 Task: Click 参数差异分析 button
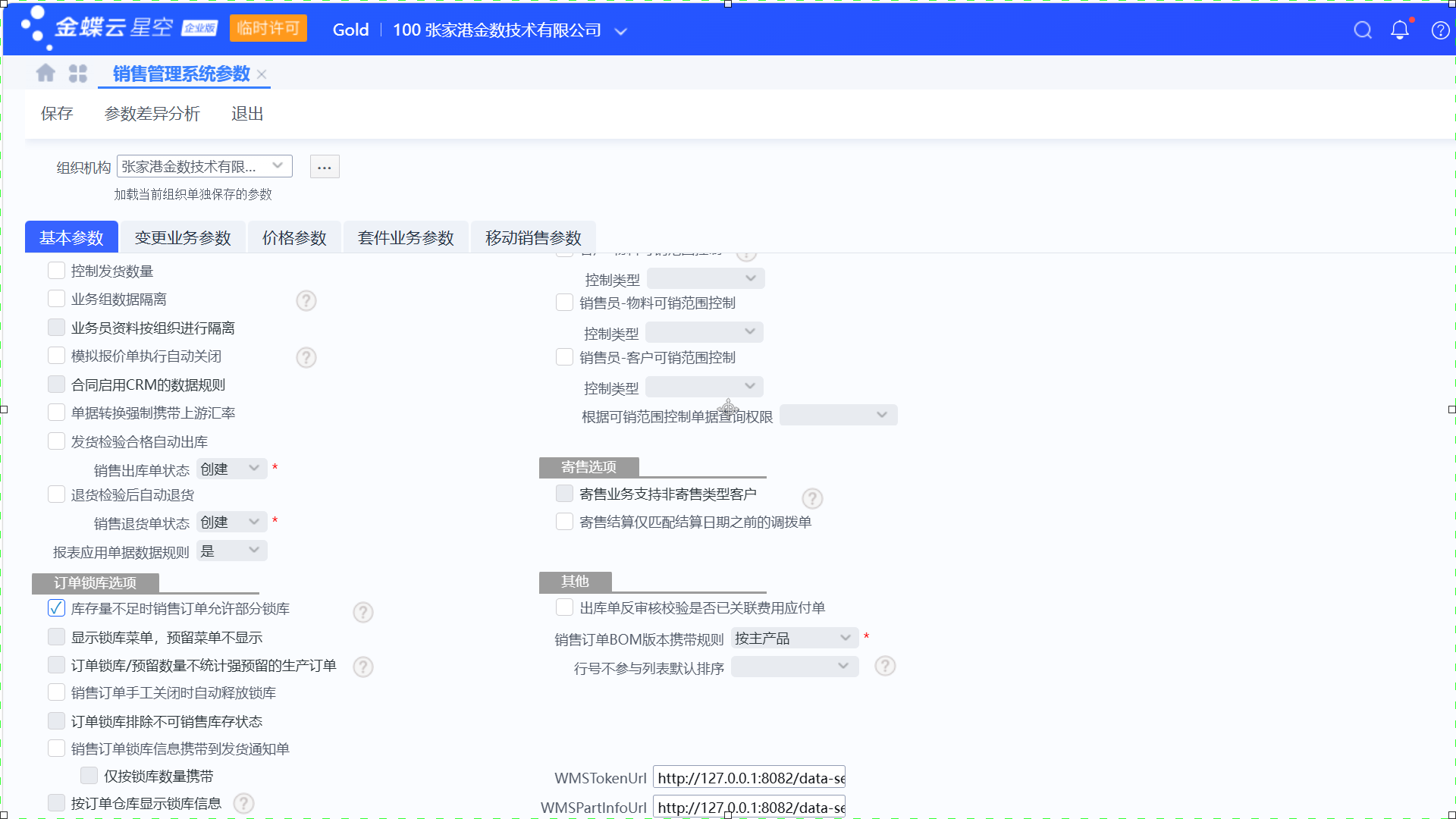[152, 114]
